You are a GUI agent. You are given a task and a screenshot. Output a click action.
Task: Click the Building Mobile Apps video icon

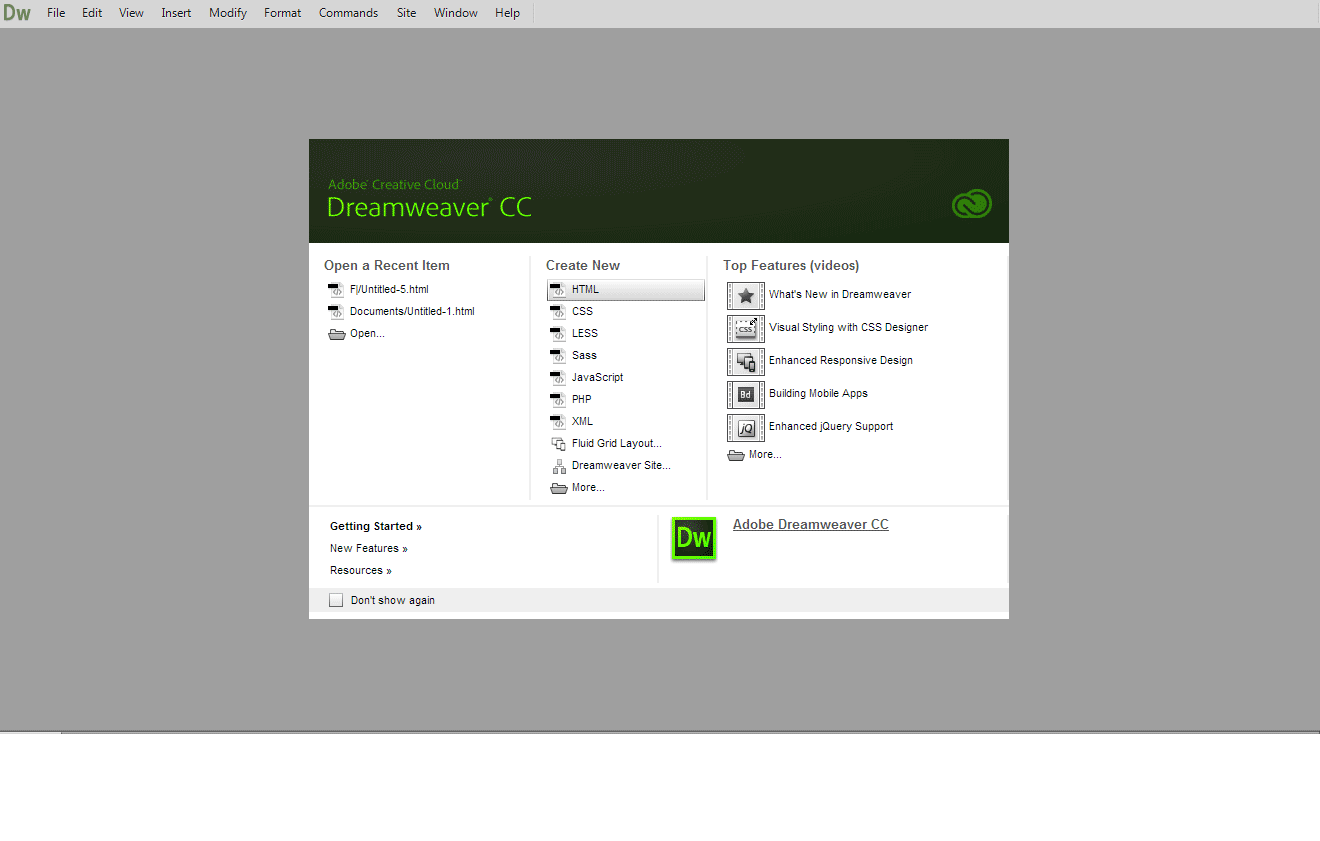click(746, 394)
